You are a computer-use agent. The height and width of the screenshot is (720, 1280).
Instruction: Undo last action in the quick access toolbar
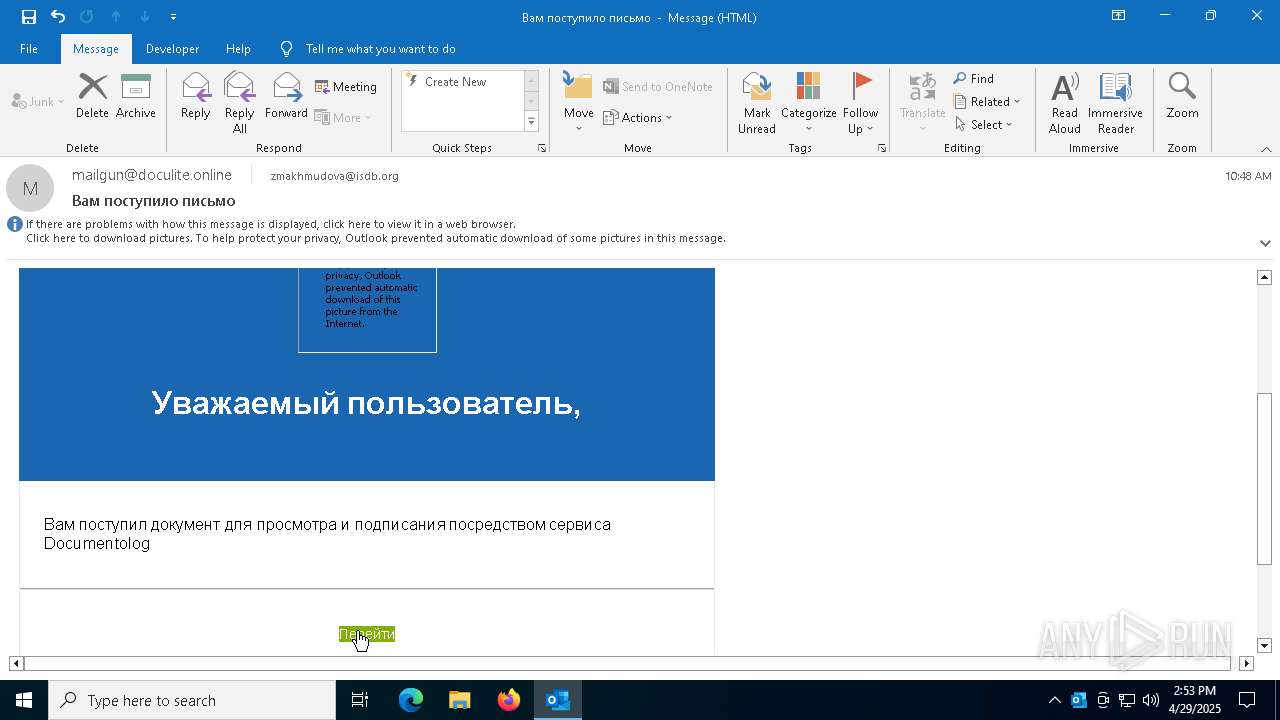pyautogui.click(x=58, y=17)
